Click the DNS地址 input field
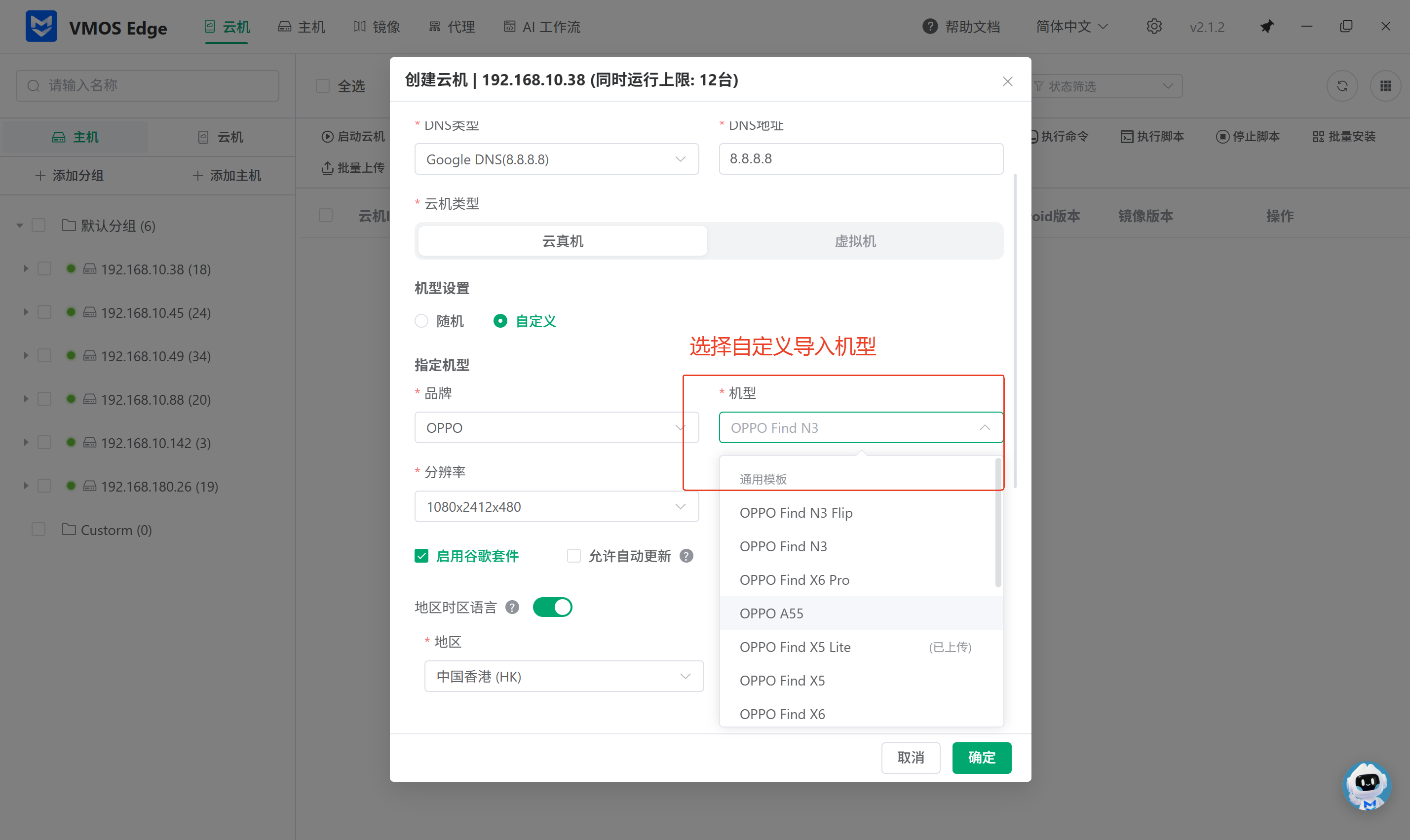The width and height of the screenshot is (1410, 840). click(x=860, y=159)
